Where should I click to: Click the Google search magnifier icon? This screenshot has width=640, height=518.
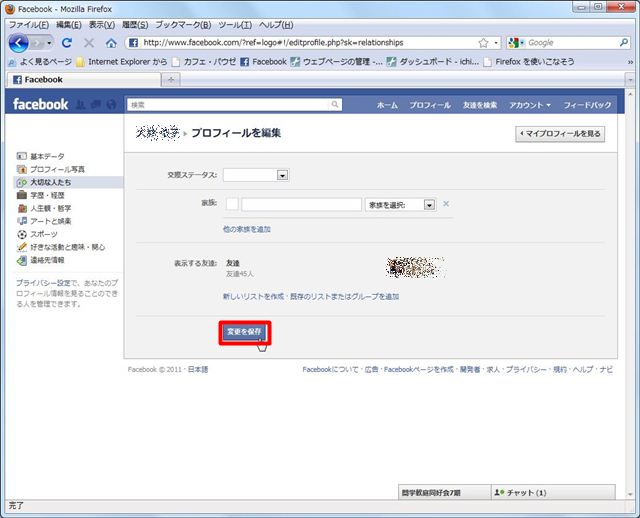624,42
